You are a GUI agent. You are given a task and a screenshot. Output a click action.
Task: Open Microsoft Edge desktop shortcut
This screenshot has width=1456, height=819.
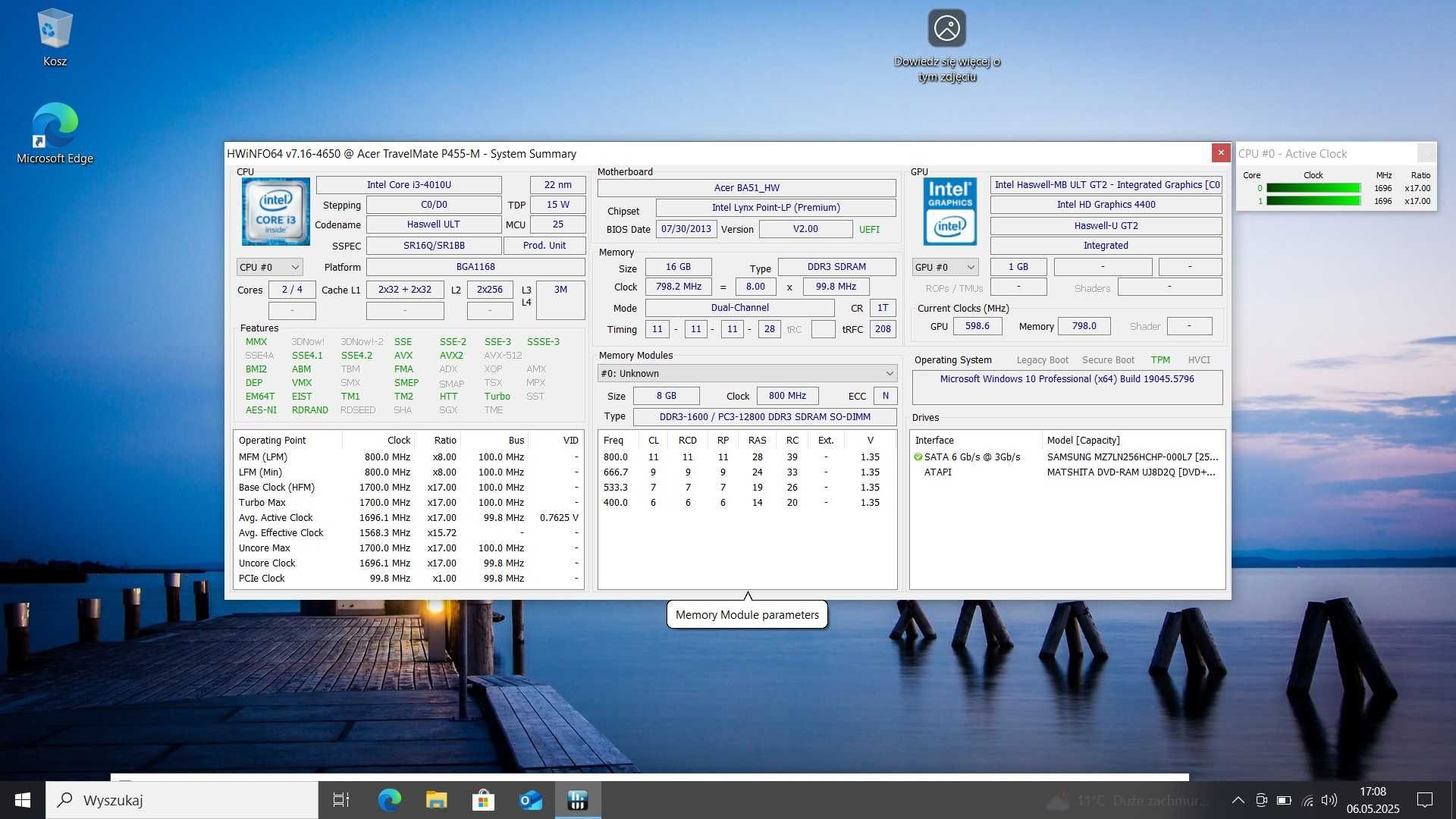tap(55, 133)
